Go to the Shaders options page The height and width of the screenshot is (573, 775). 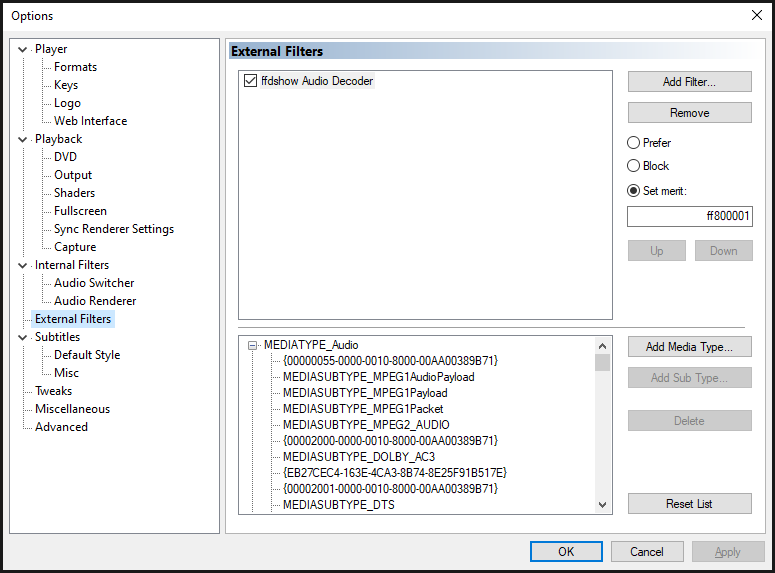75,193
